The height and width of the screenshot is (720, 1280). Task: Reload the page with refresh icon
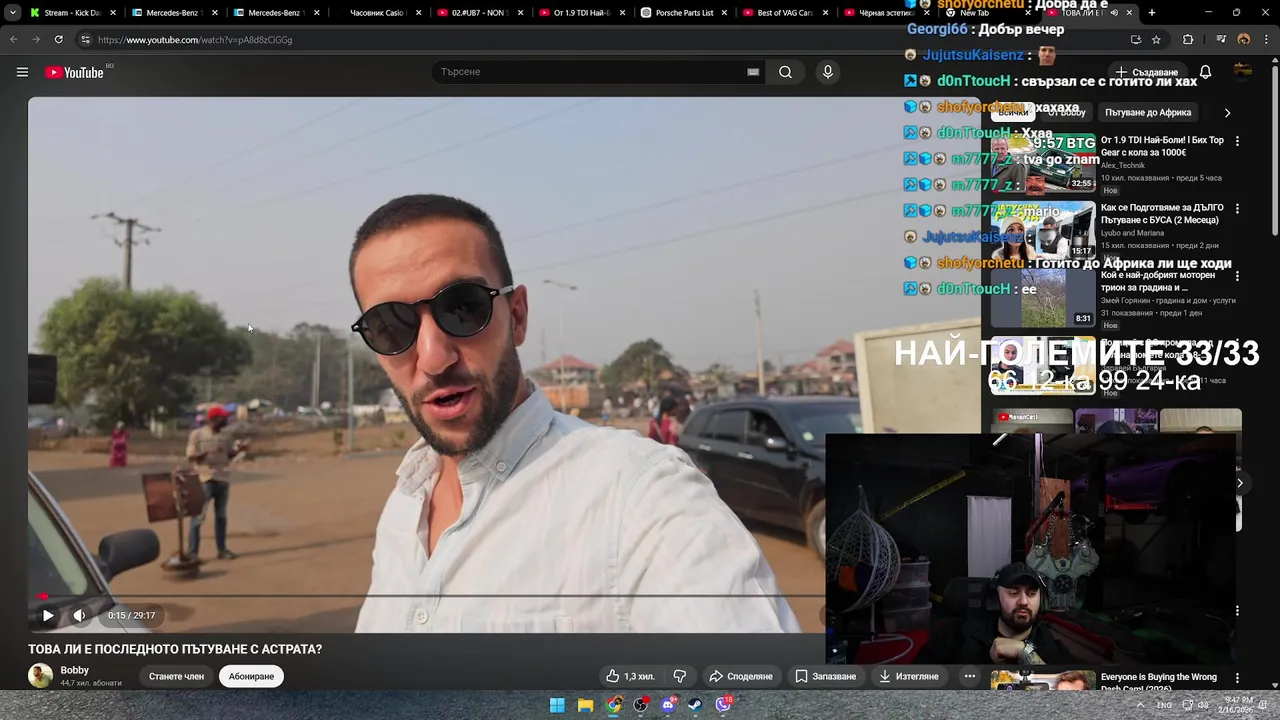click(x=58, y=39)
